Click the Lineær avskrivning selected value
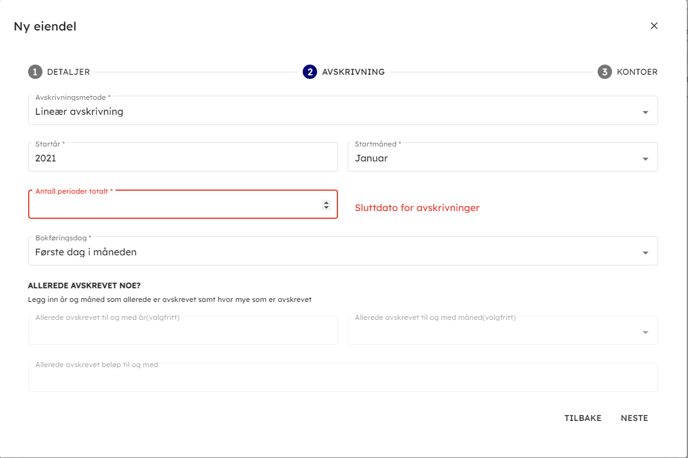688x458 pixels. click(80, 112)
